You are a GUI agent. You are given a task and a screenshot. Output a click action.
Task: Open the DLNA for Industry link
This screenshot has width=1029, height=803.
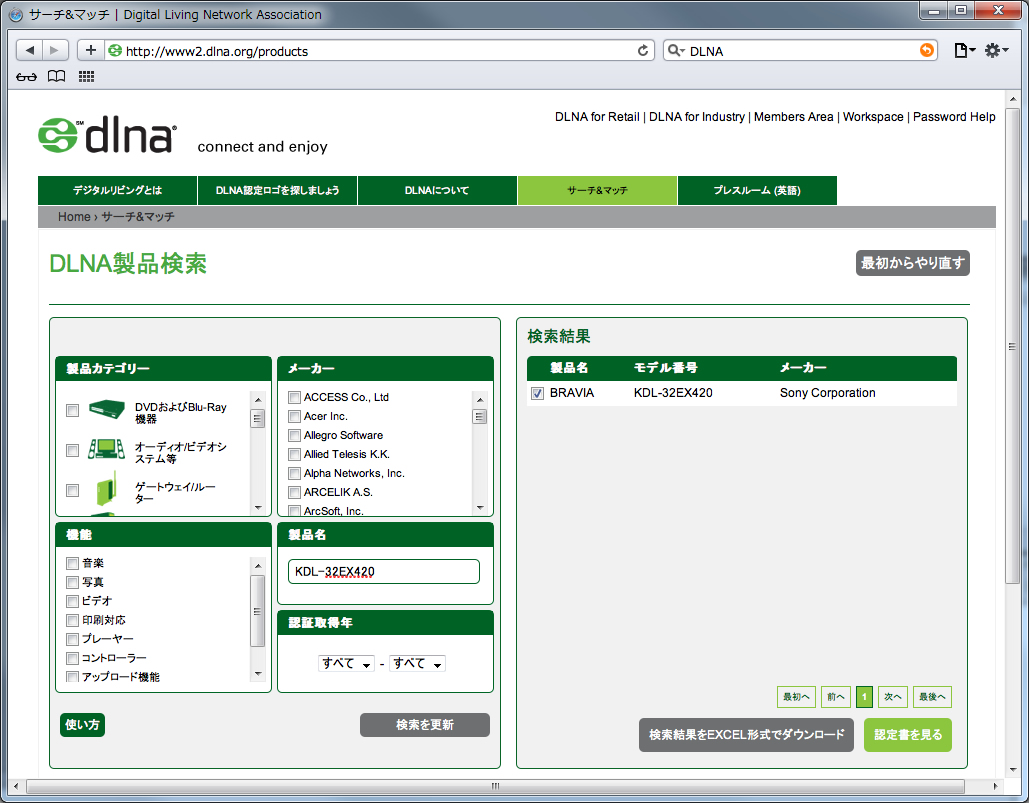pos(697,117)
